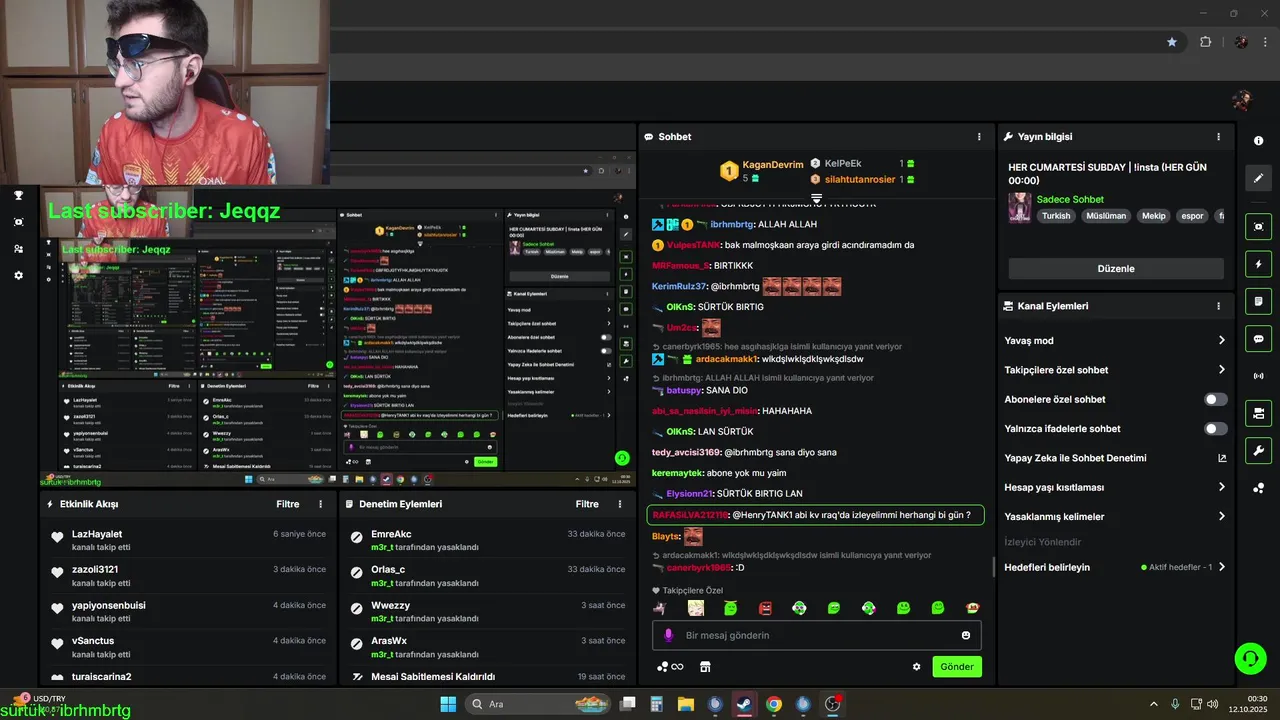Image resolution: width=1280 pixels, height=720 pixels.
Task: Open the shop storefront icon below chat
Action: point(705,667)
